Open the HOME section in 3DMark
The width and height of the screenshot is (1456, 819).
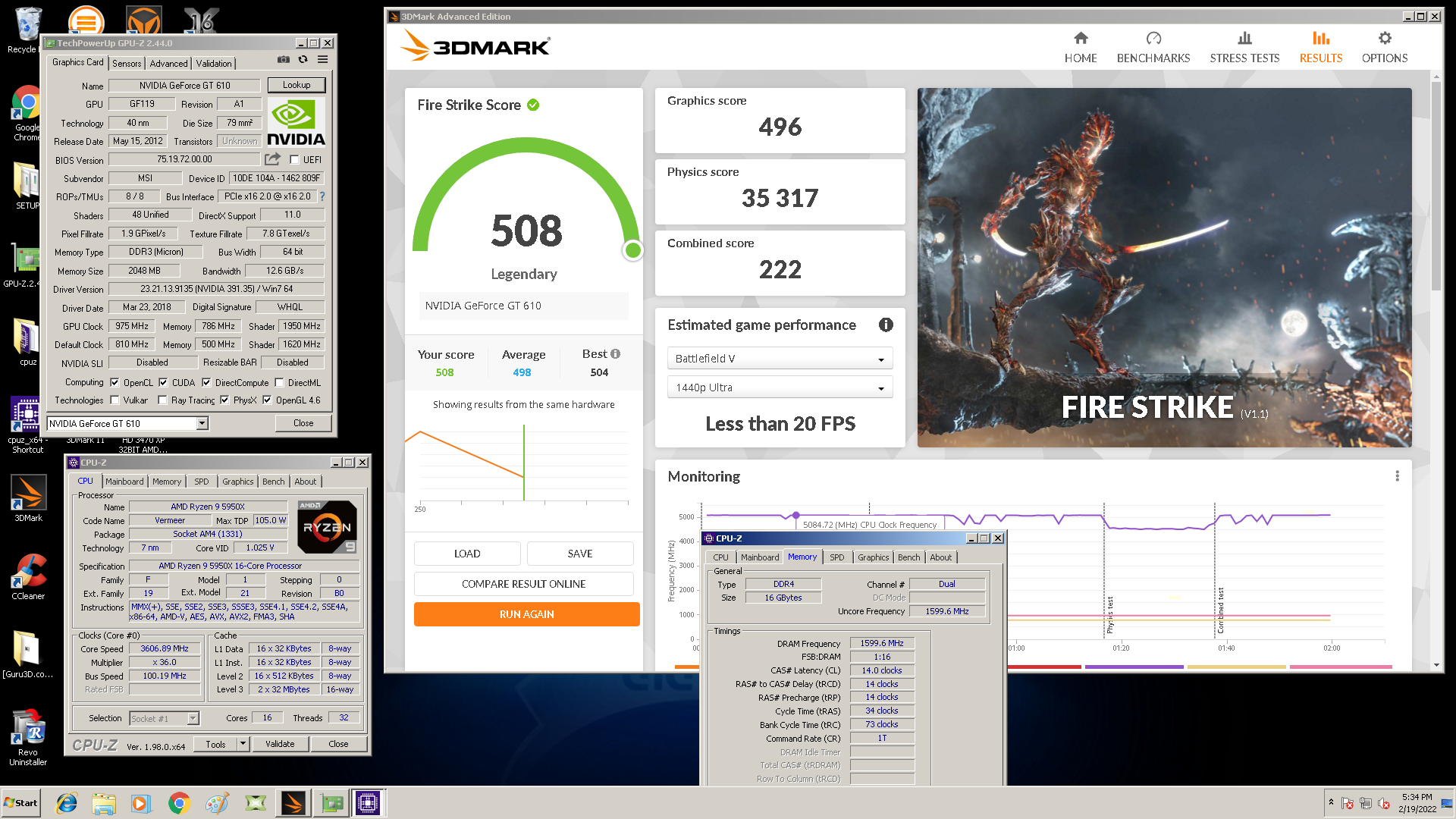point(1081,47)
